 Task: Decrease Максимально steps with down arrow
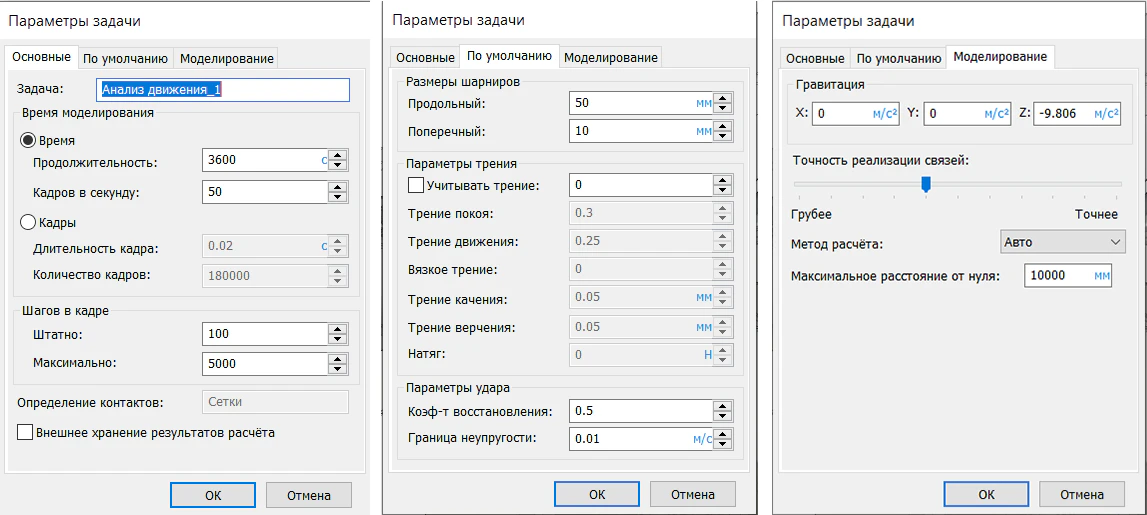click(338, 370)
